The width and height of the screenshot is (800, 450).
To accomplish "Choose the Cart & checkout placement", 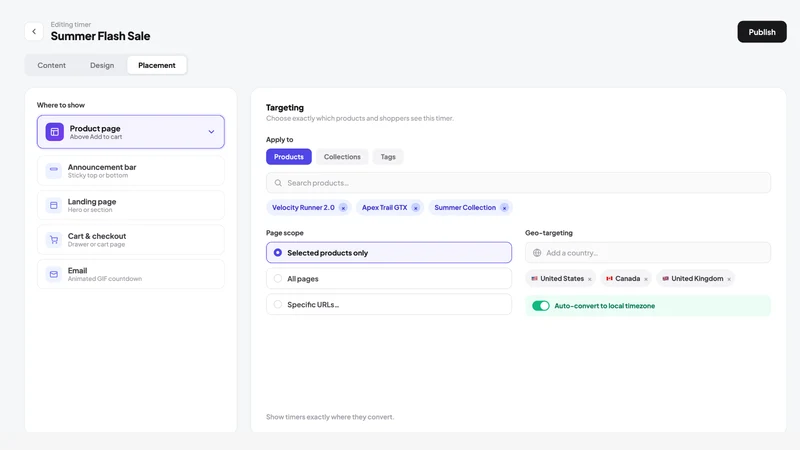I will point(131,240).
